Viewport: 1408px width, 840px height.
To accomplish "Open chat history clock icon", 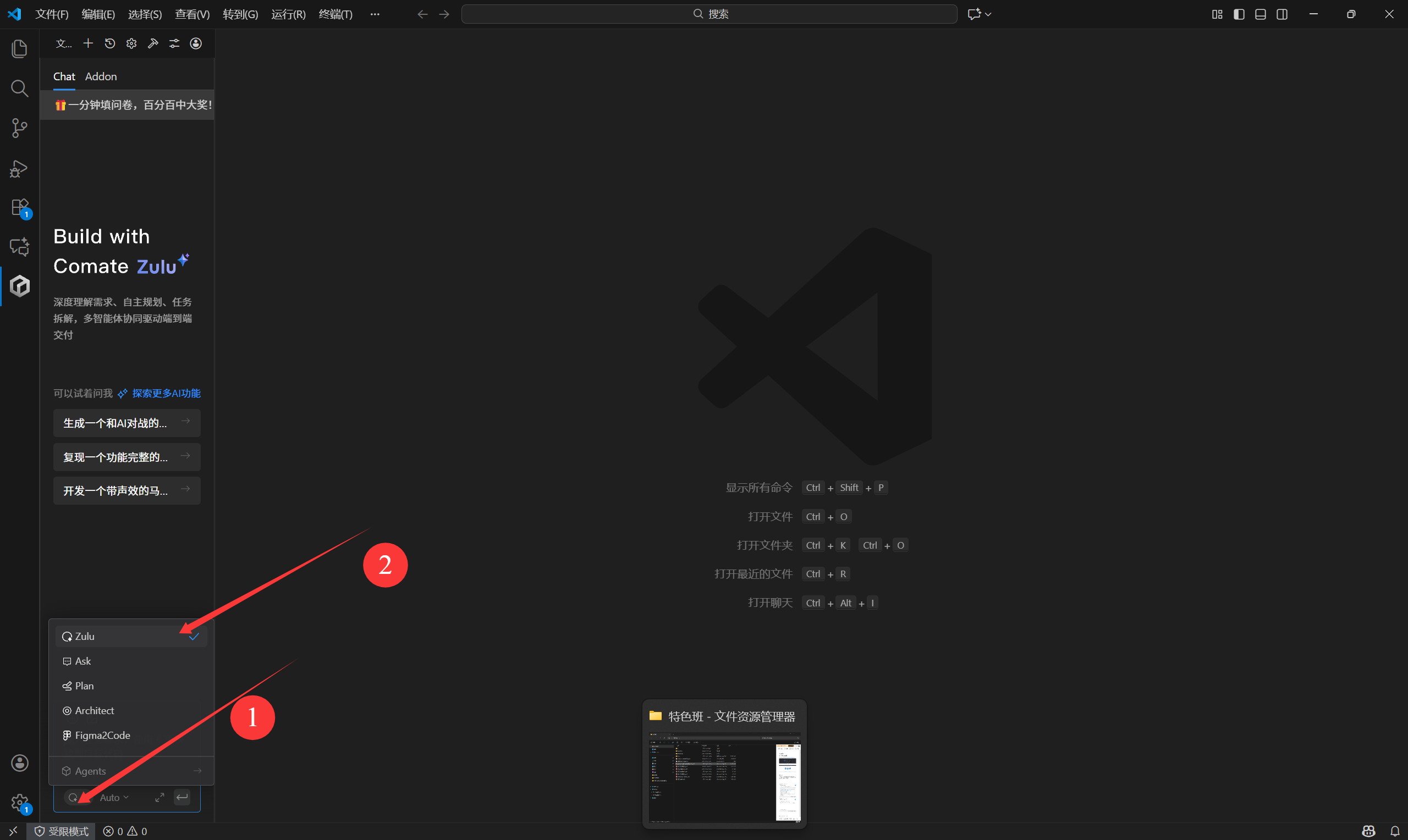I will 110,43.
